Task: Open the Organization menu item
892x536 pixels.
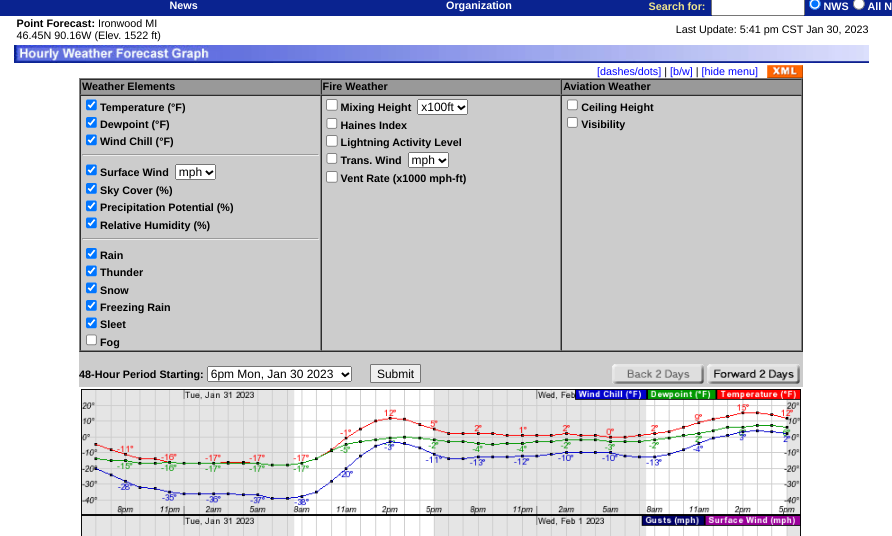Action: click(x=478, y=6)
